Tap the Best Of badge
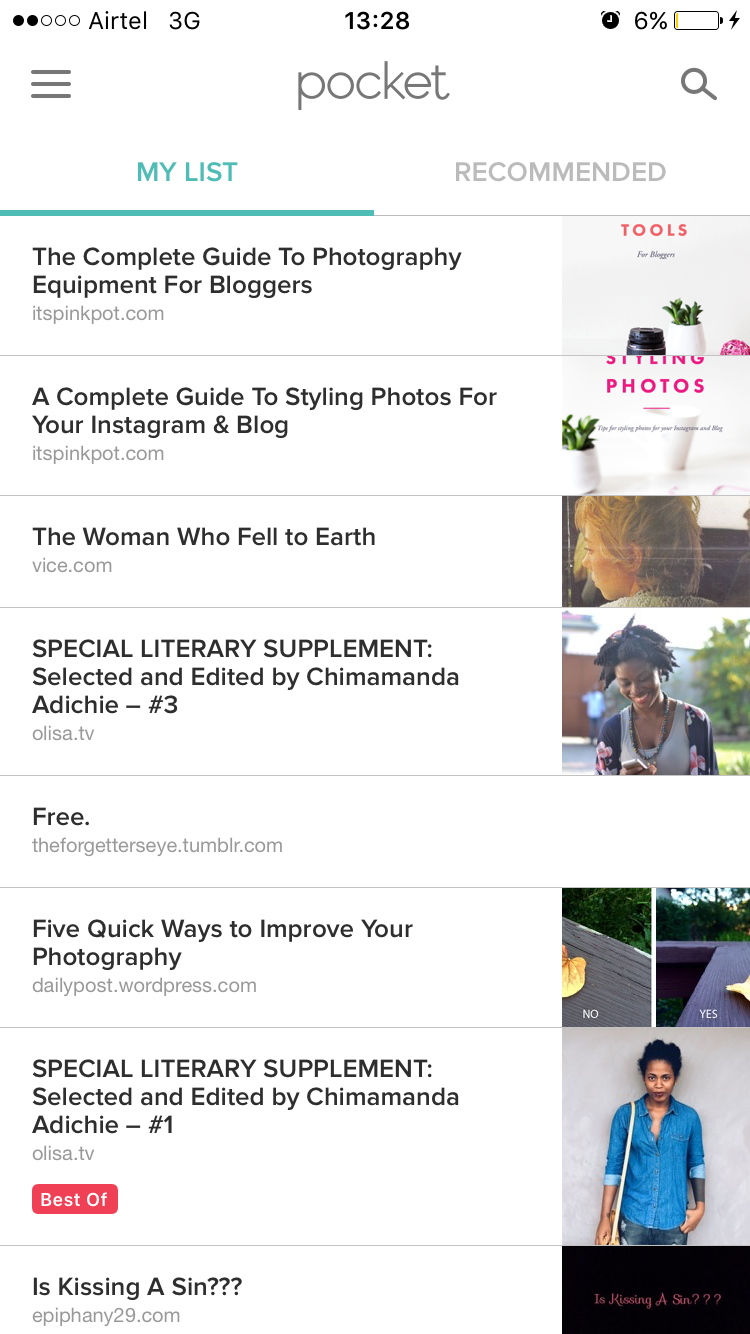This screenshot has height=1334, width=750. [x=75, y=1199]
